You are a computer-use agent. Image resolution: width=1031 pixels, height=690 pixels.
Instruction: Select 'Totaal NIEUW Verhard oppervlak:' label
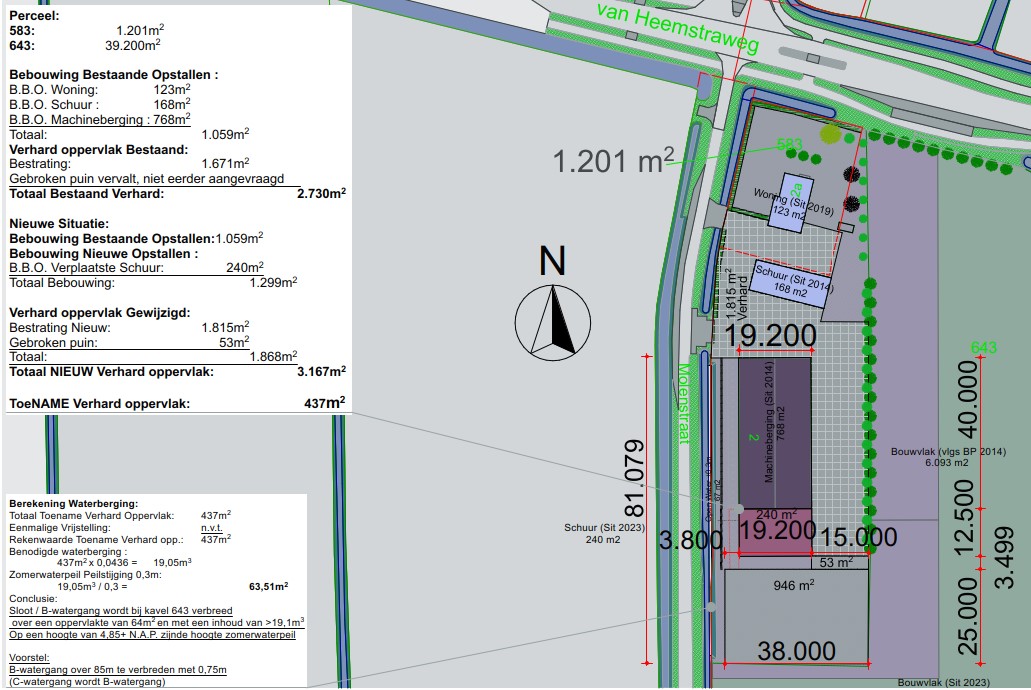112,372
